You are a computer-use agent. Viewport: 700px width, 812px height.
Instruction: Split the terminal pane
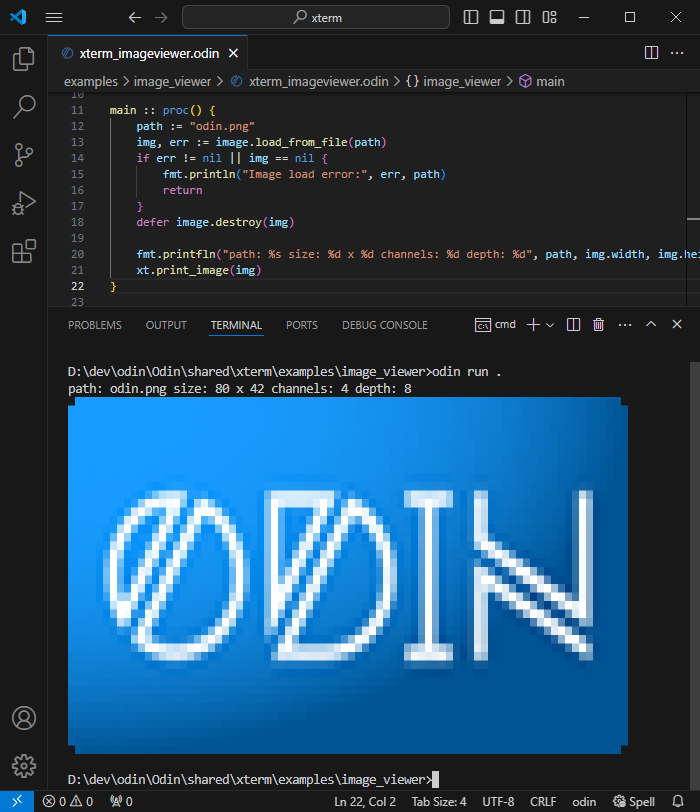coord(573,325)
